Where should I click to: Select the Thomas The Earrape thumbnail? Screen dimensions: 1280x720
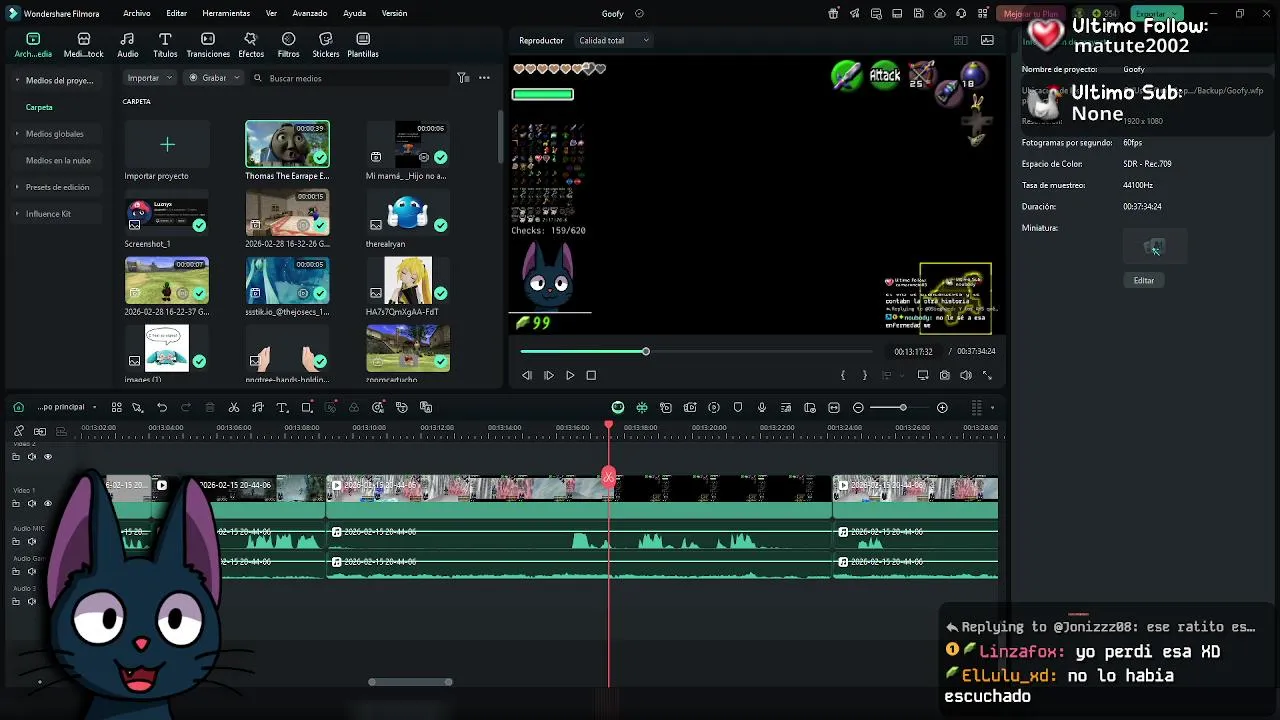click(287, 144)
